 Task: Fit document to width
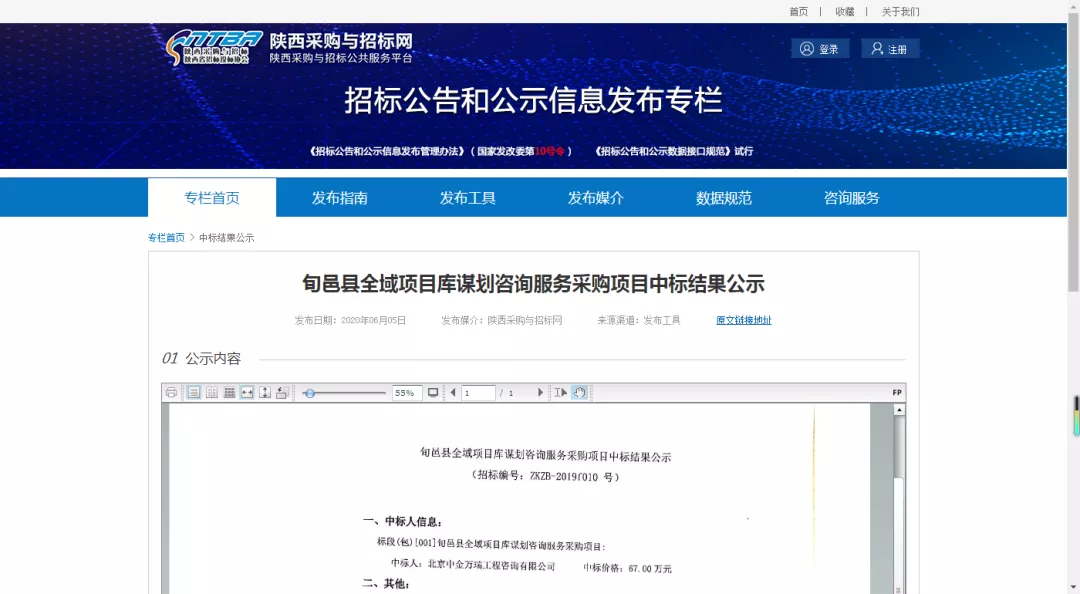(247, 393)
